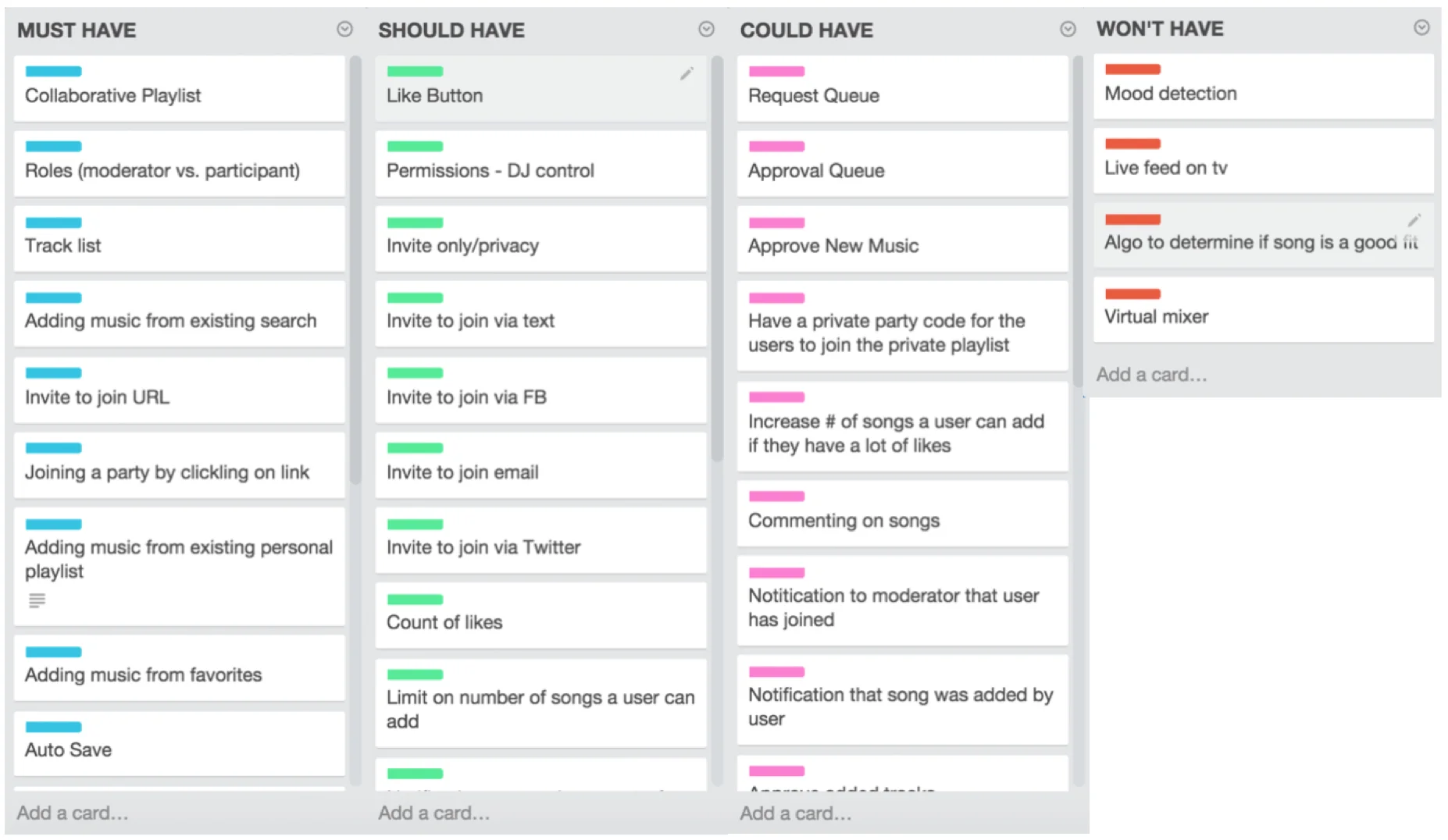Screen dimensions: 1448x840
Task: Open the SHOULD HAVE list actions menu
Action: [706, 29]
